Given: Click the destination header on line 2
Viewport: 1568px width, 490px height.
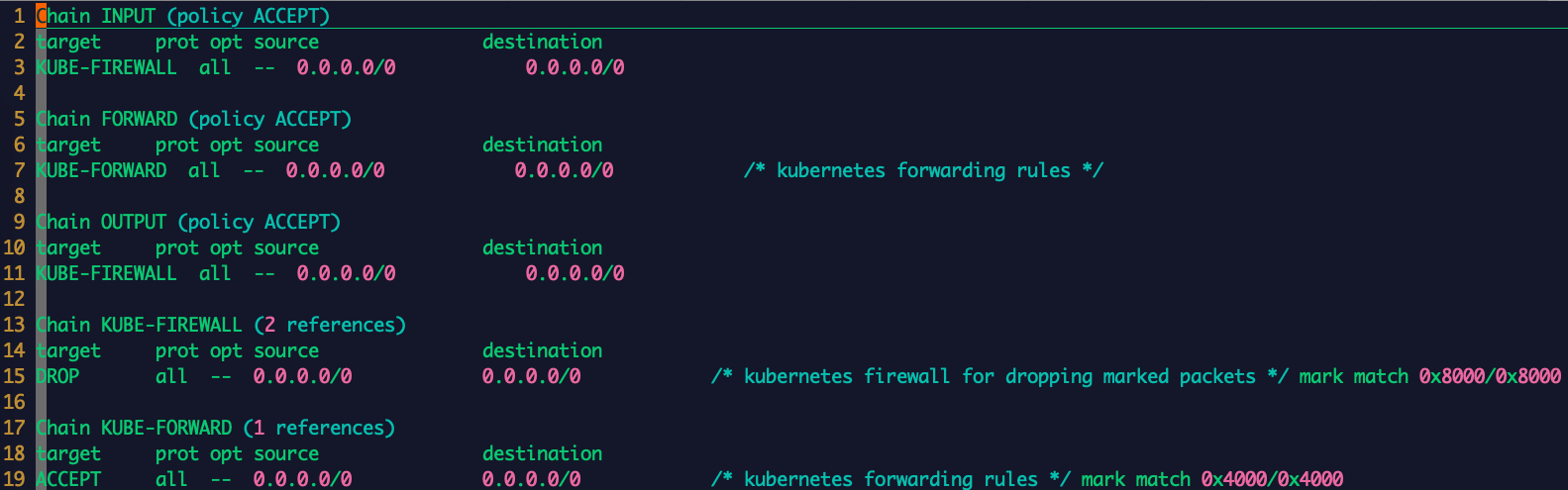Looking at the screenshot, I should coord(542,42).
